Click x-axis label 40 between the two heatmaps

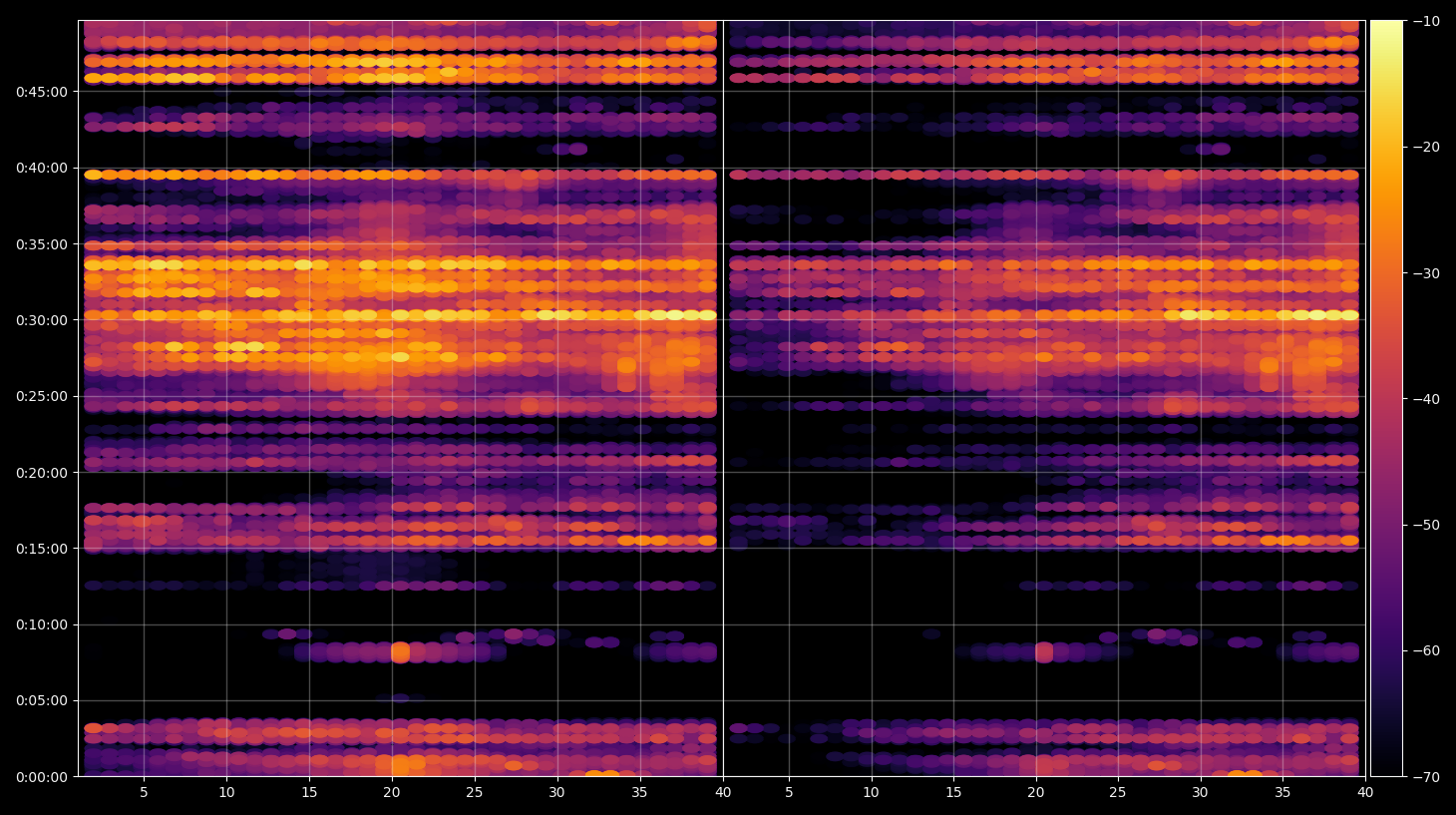723,793
